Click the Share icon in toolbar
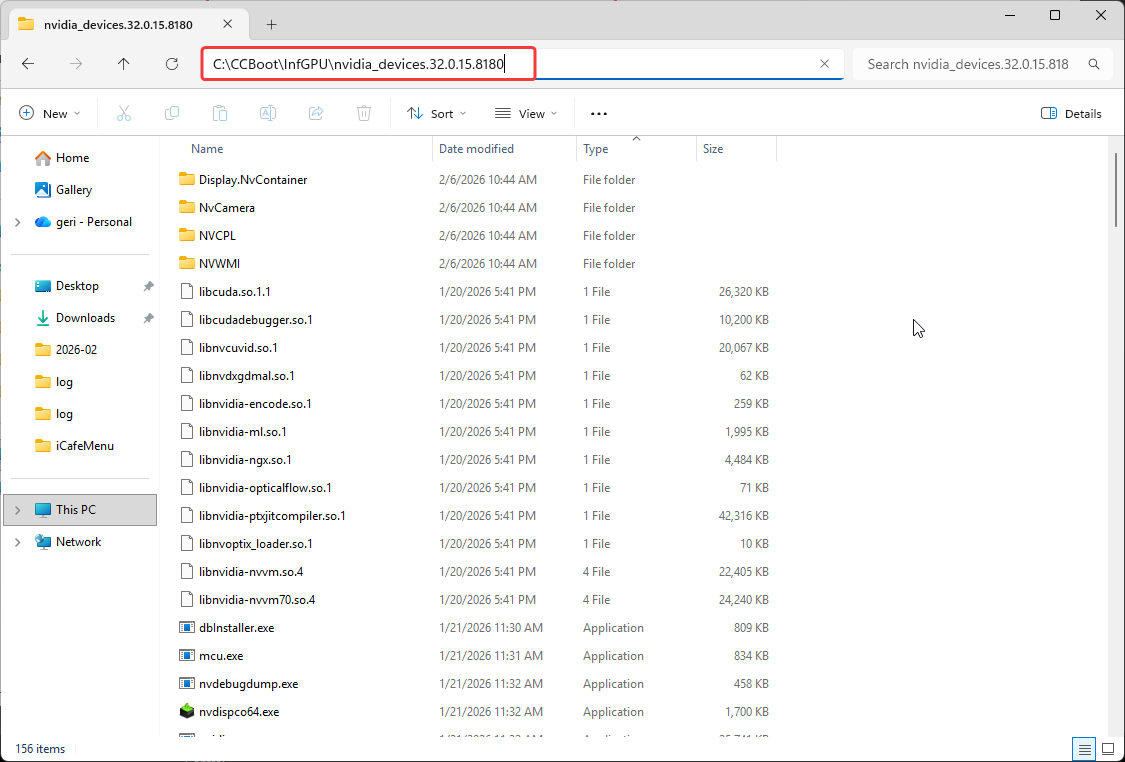 316,114
